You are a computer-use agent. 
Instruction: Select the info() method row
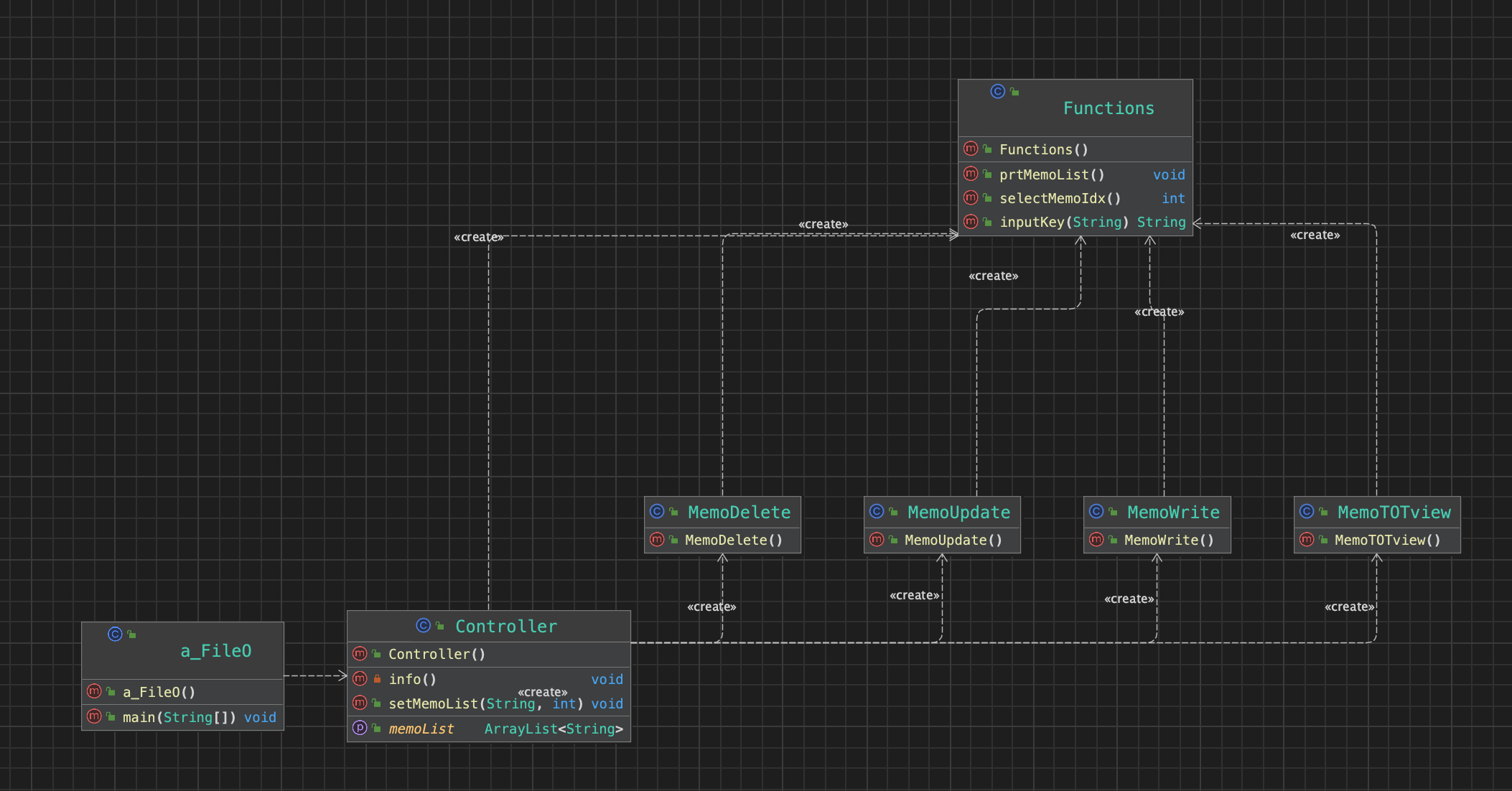(x=489, y=679)
